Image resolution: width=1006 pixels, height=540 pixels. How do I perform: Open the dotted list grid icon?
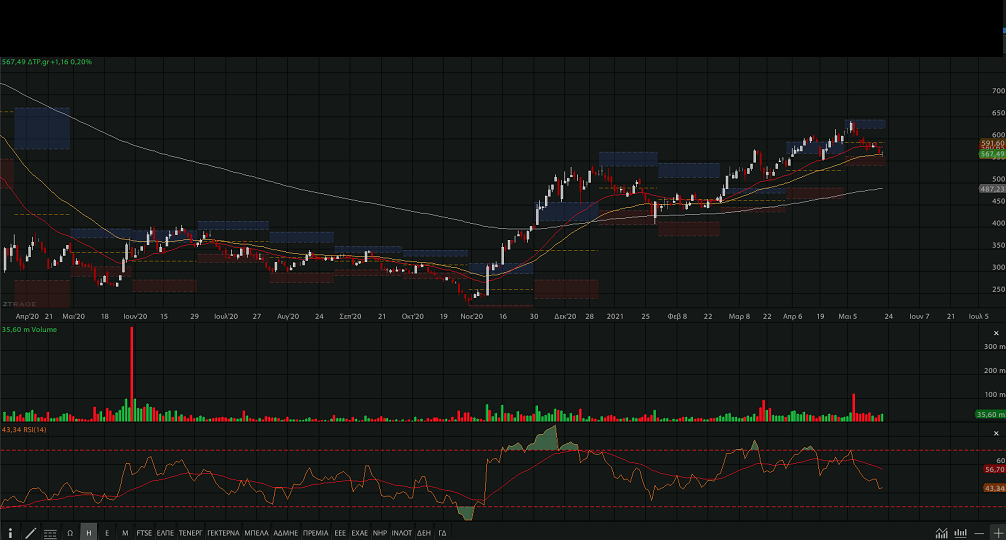[49, 533]
